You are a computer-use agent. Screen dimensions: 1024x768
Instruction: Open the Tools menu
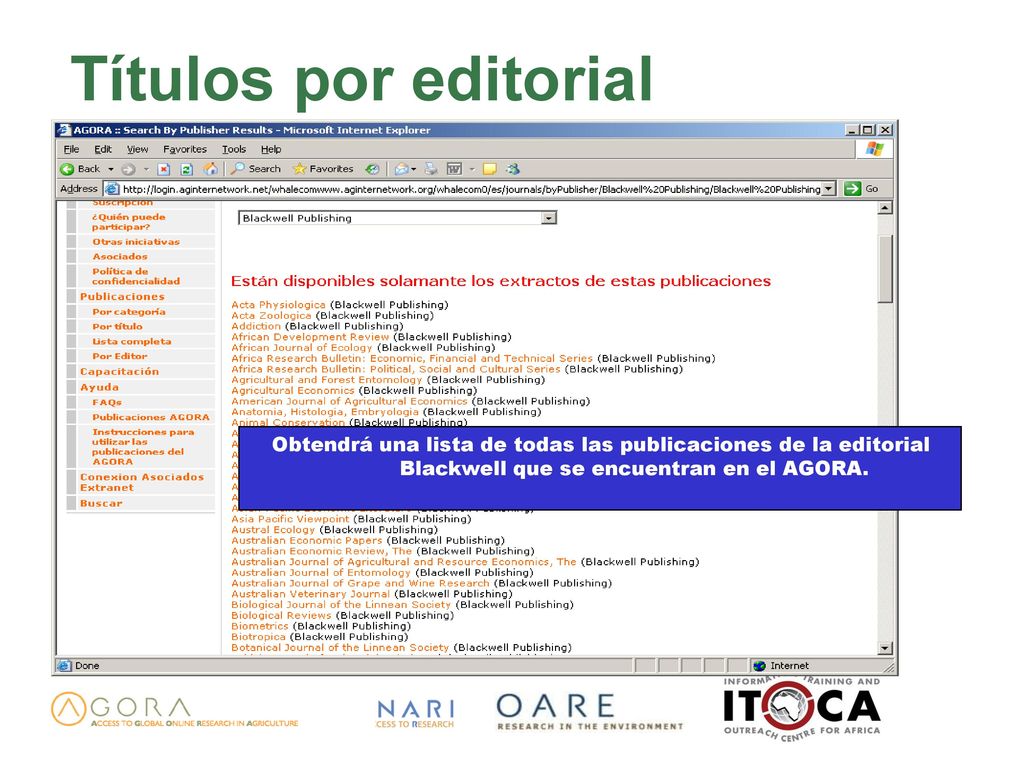234,149
